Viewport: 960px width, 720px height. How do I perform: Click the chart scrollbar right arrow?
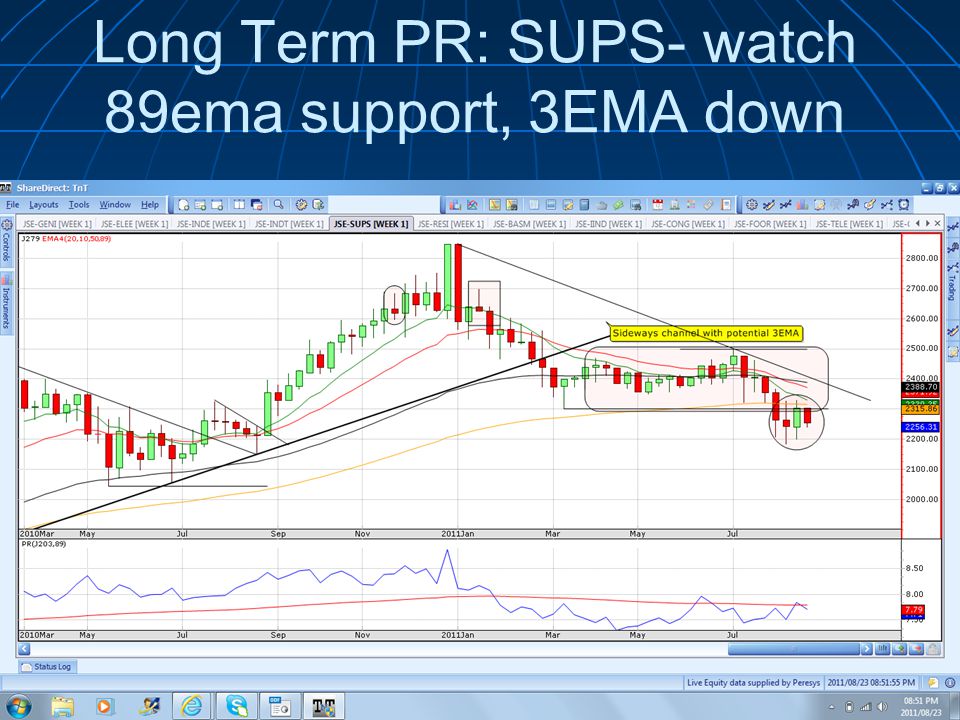pos(867,648)
